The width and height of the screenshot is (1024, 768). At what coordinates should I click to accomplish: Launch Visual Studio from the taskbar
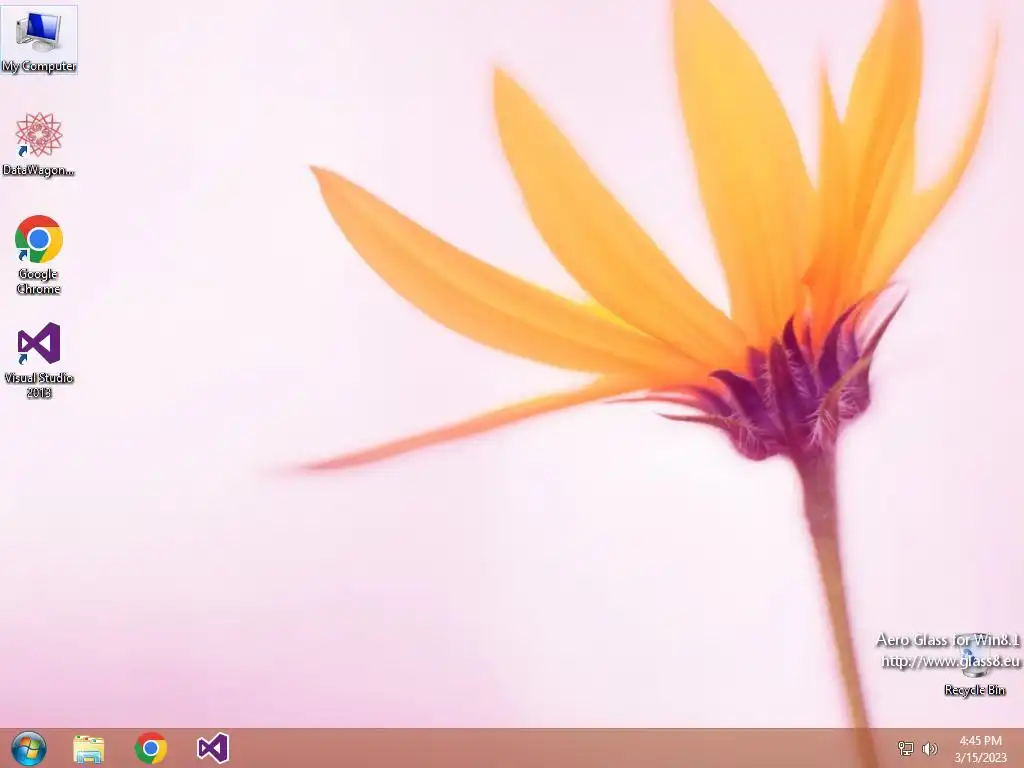(213, 748)
